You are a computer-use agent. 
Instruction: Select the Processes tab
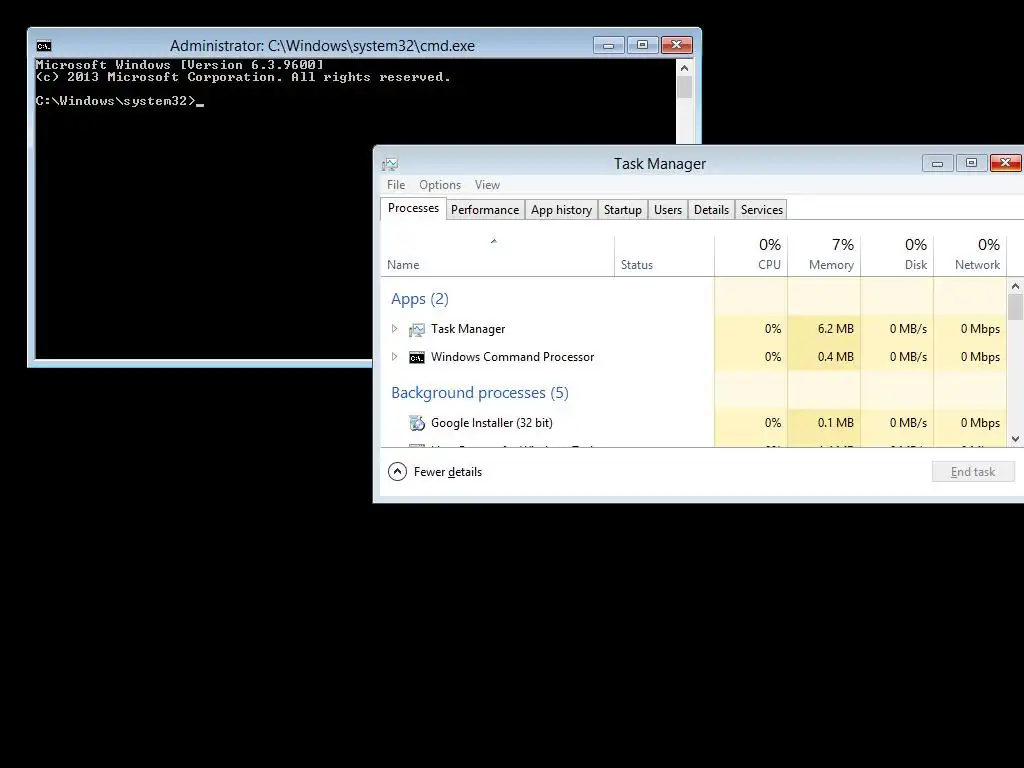[413, 208]
